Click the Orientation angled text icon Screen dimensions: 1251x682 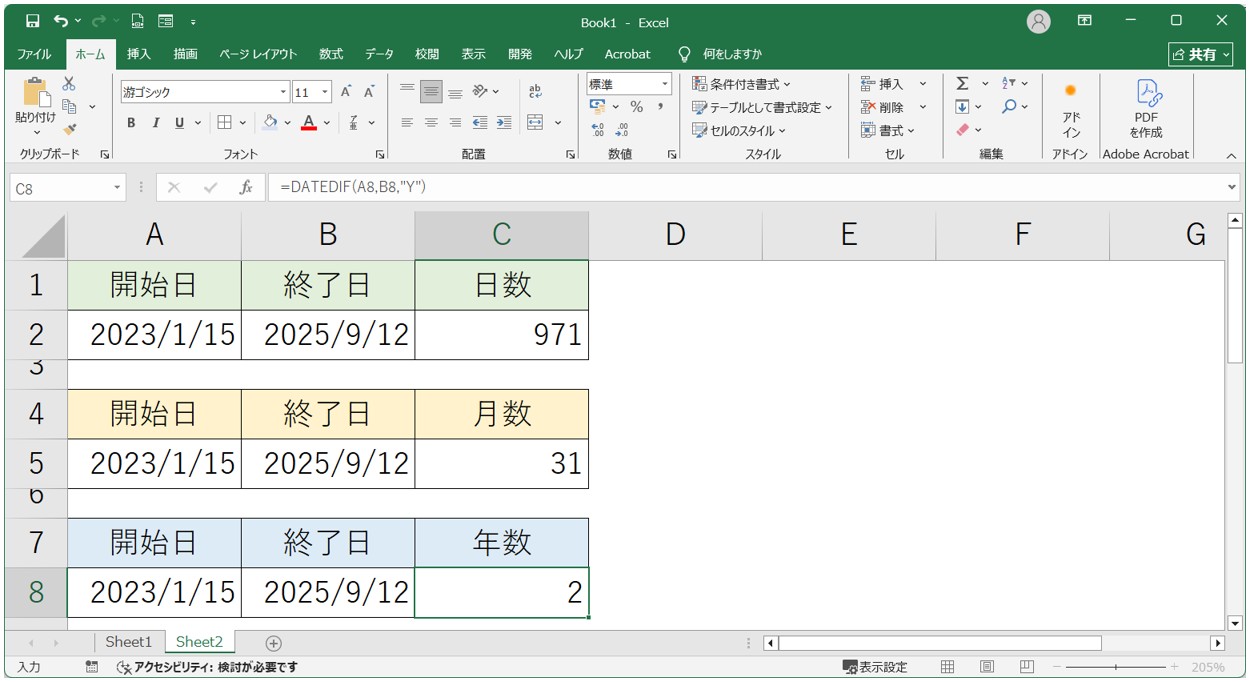click(481, 92)
